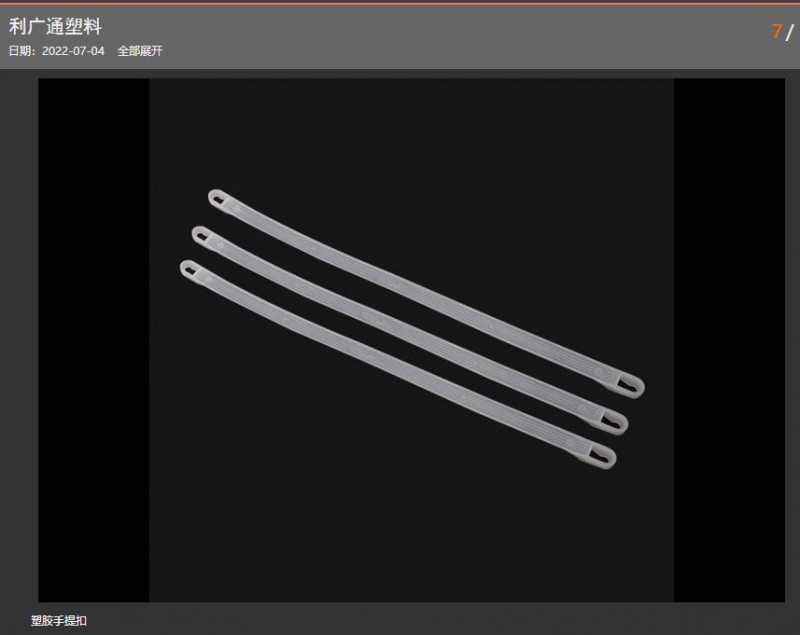Click the orange line at the page top
Screen dimensions: 800x635
coord(400,3)
